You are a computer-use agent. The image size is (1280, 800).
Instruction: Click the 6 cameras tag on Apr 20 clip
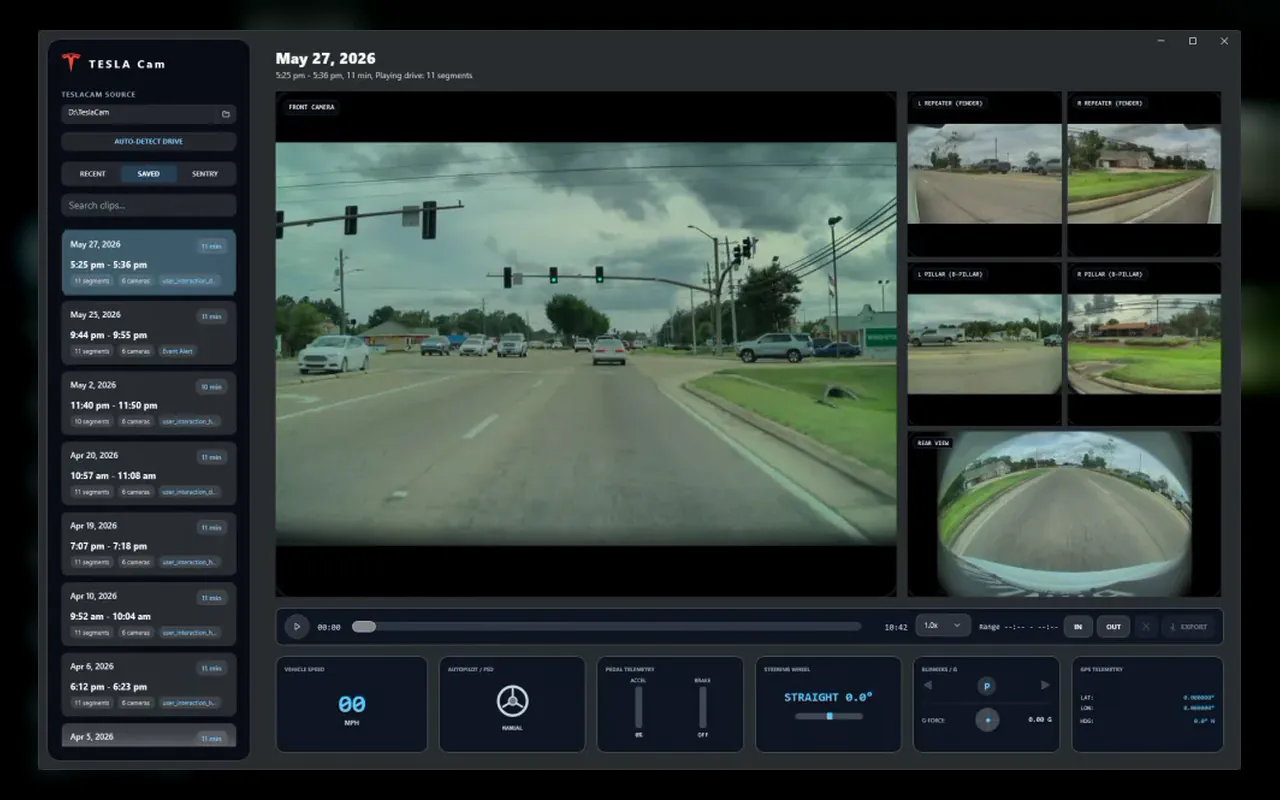point(135,492)
